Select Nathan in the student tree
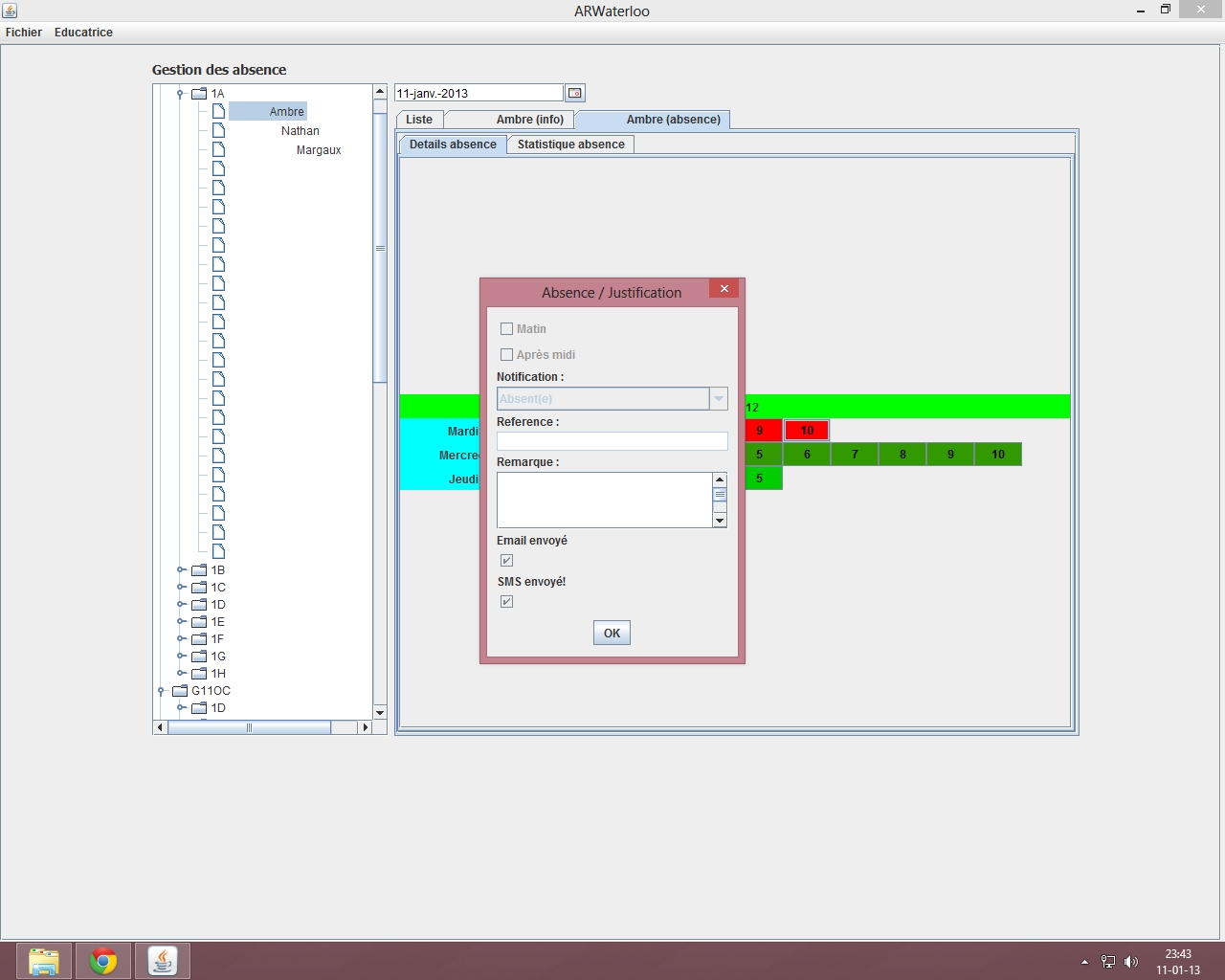 [300, 131]
